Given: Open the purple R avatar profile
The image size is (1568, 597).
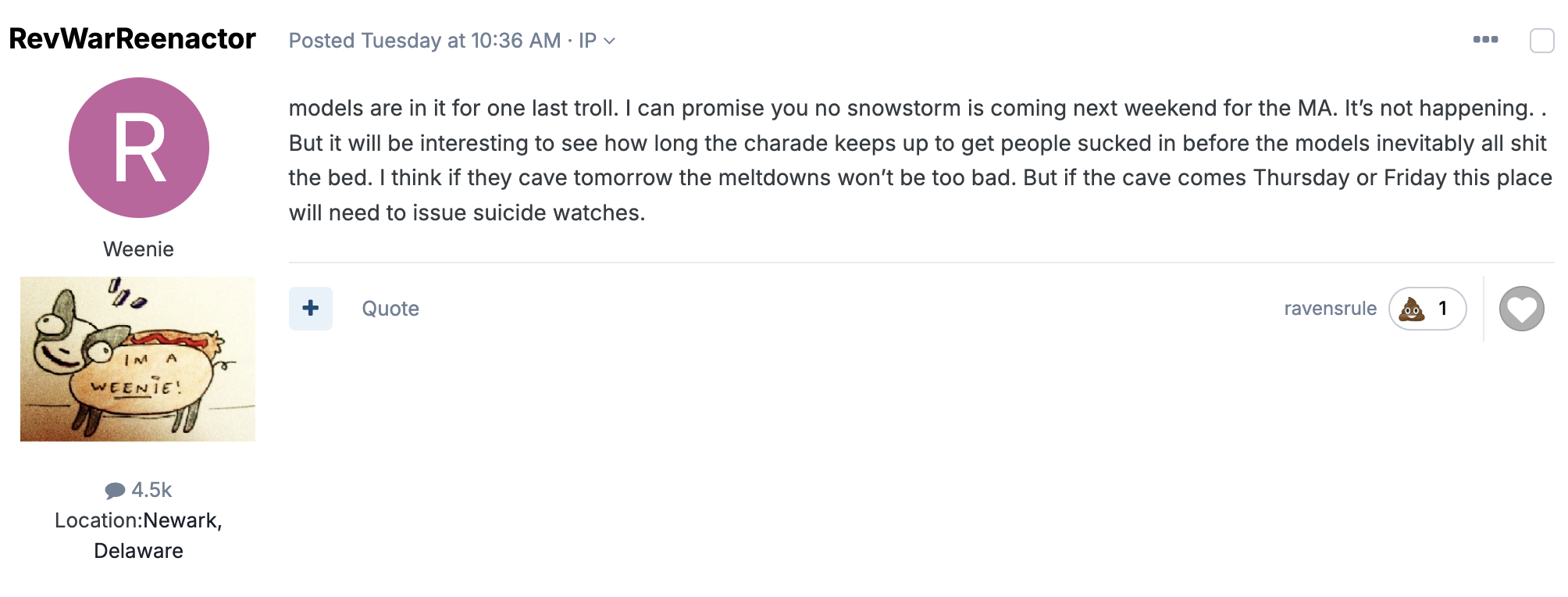Looking at the screenshot, I should coord(139,148).
